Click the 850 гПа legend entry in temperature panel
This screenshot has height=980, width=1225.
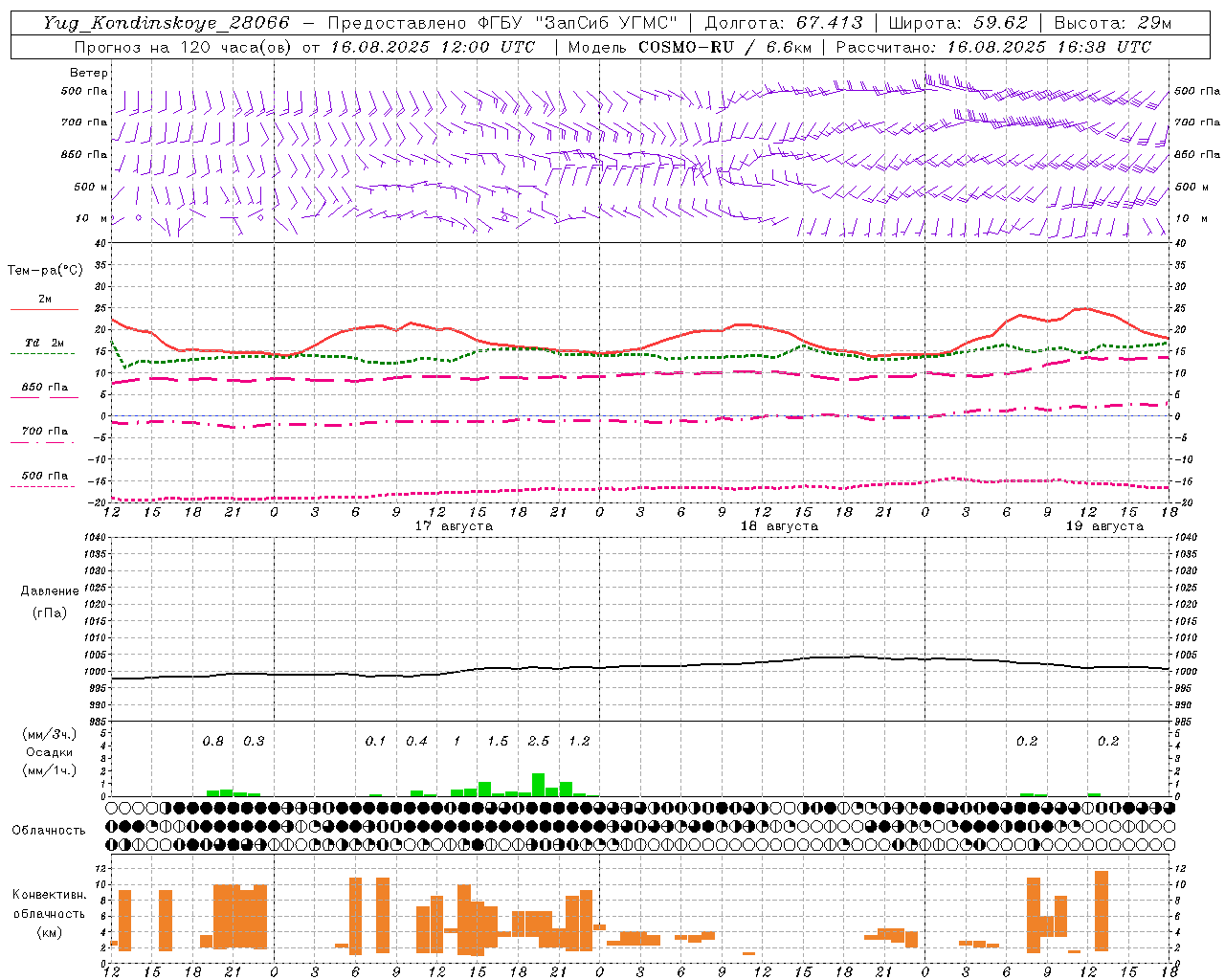coord(45,388)
